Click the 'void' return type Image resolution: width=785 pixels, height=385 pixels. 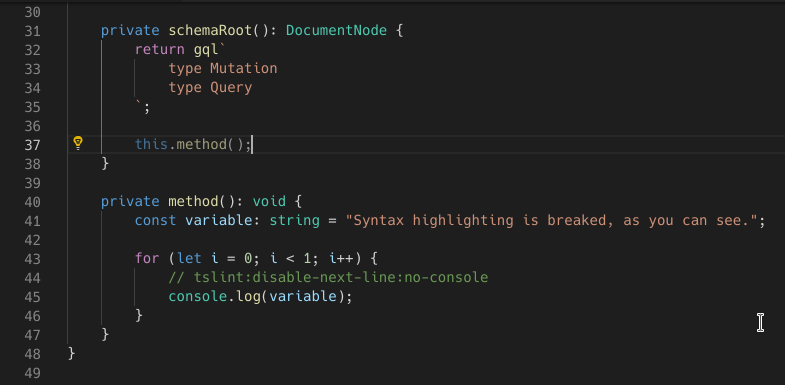tap(269, 202)
